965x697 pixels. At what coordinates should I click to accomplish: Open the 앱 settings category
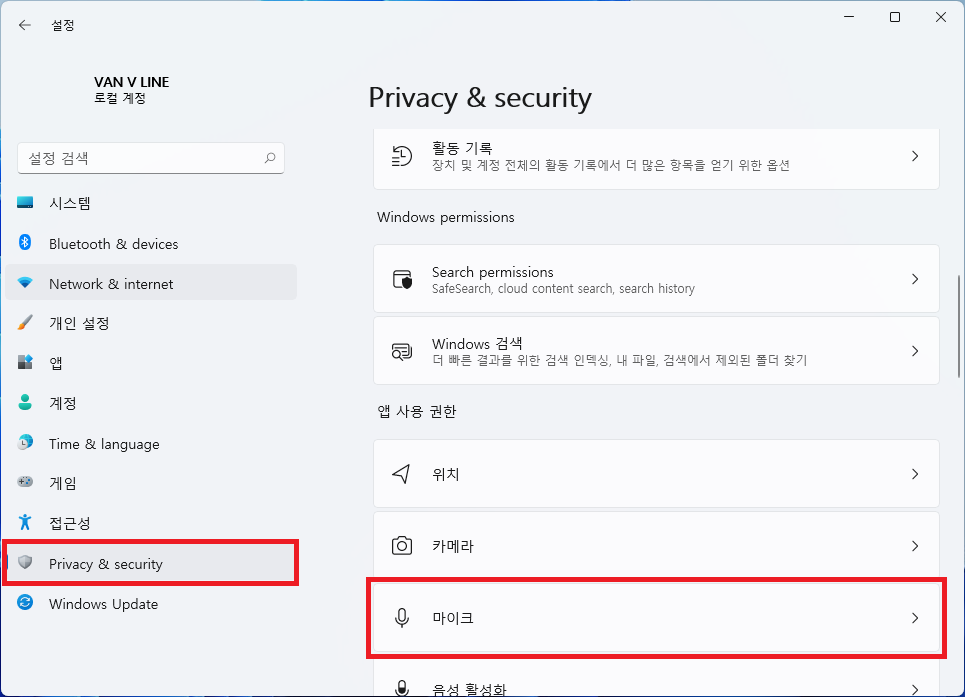coord(151,363)
